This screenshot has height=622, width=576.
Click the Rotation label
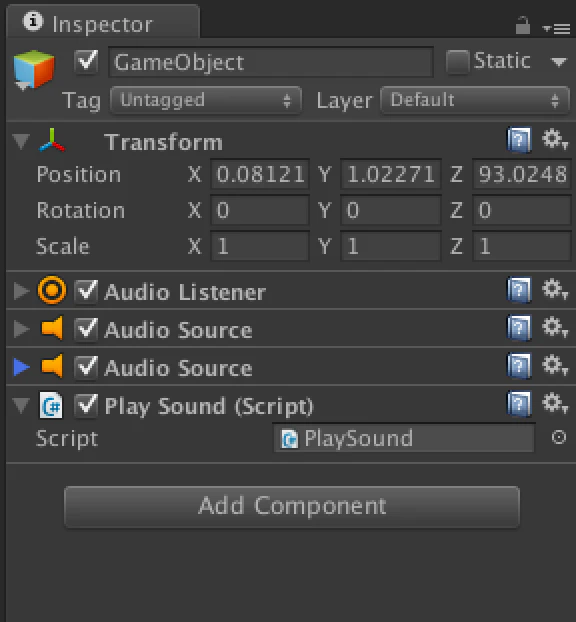(x=81, y=211)
